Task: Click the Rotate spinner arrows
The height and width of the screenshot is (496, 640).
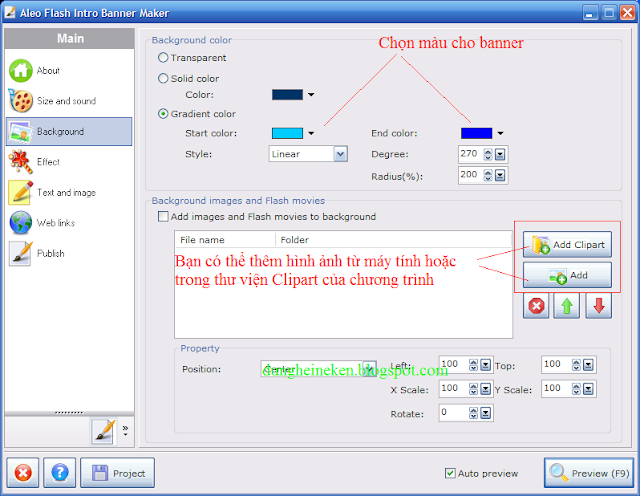Action: [473, 413]
